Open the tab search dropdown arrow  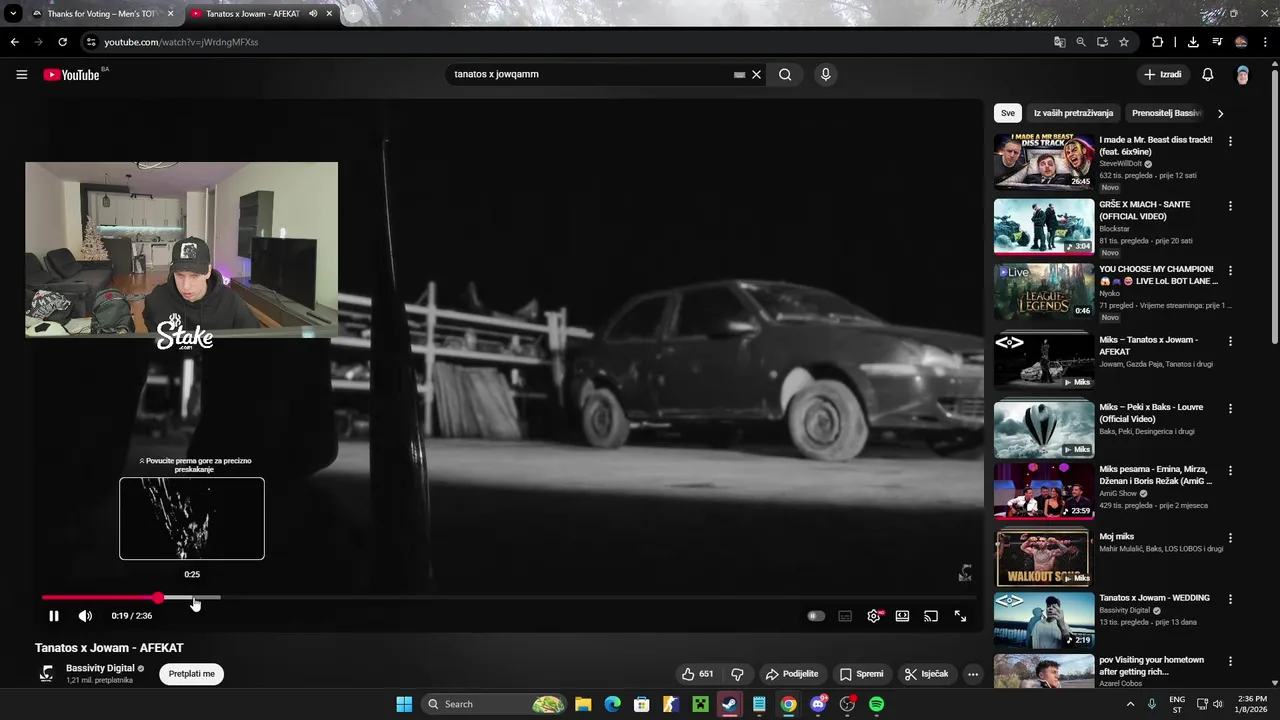[13, 14]
